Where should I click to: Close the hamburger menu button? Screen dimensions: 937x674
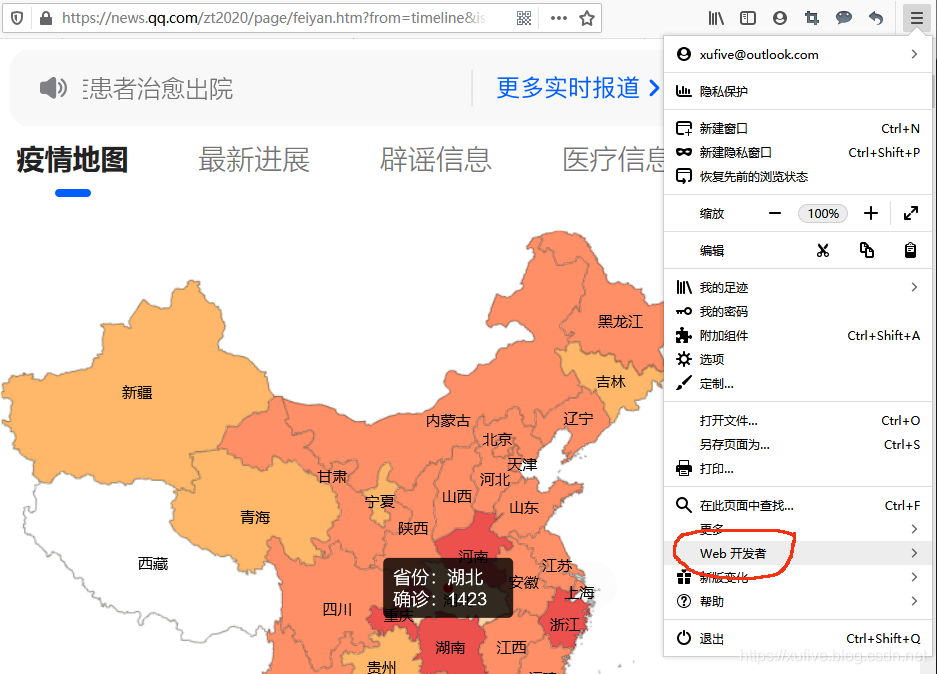click(x=917, y=19)
